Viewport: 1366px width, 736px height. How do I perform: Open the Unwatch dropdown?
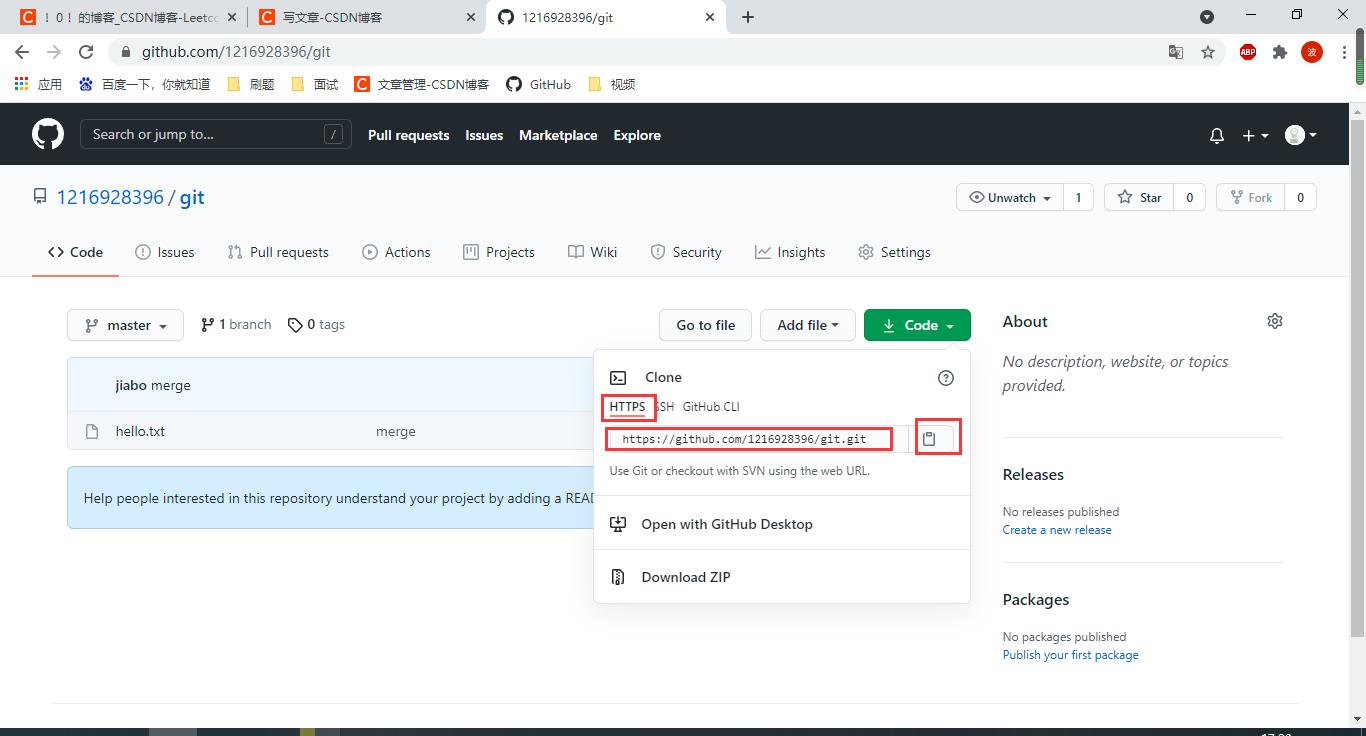(1010, 197)
